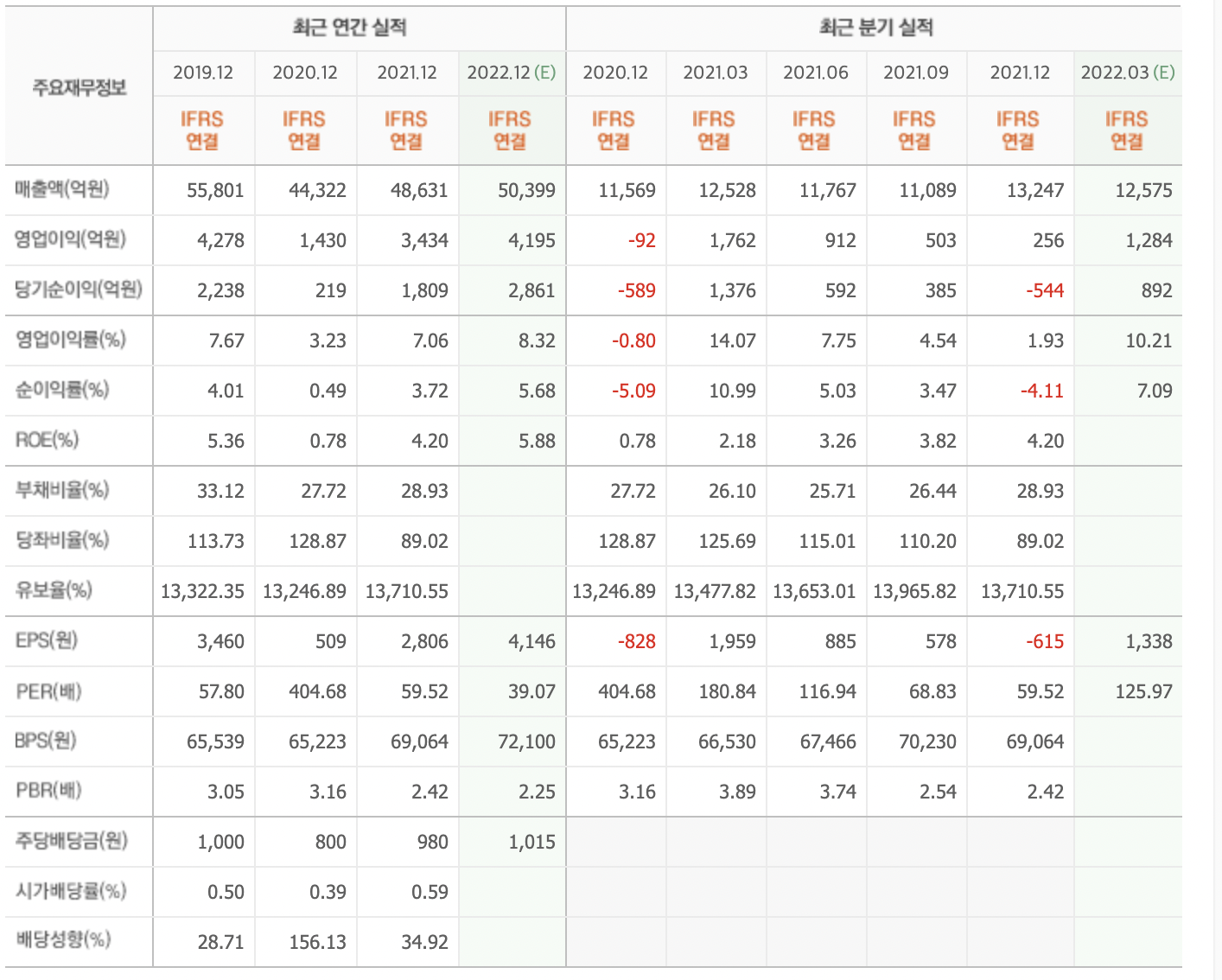The width and height of the screenshot is (1222, 980).
Task: Click the operating margin value 10.21
Action: (x=1149, y=340)
